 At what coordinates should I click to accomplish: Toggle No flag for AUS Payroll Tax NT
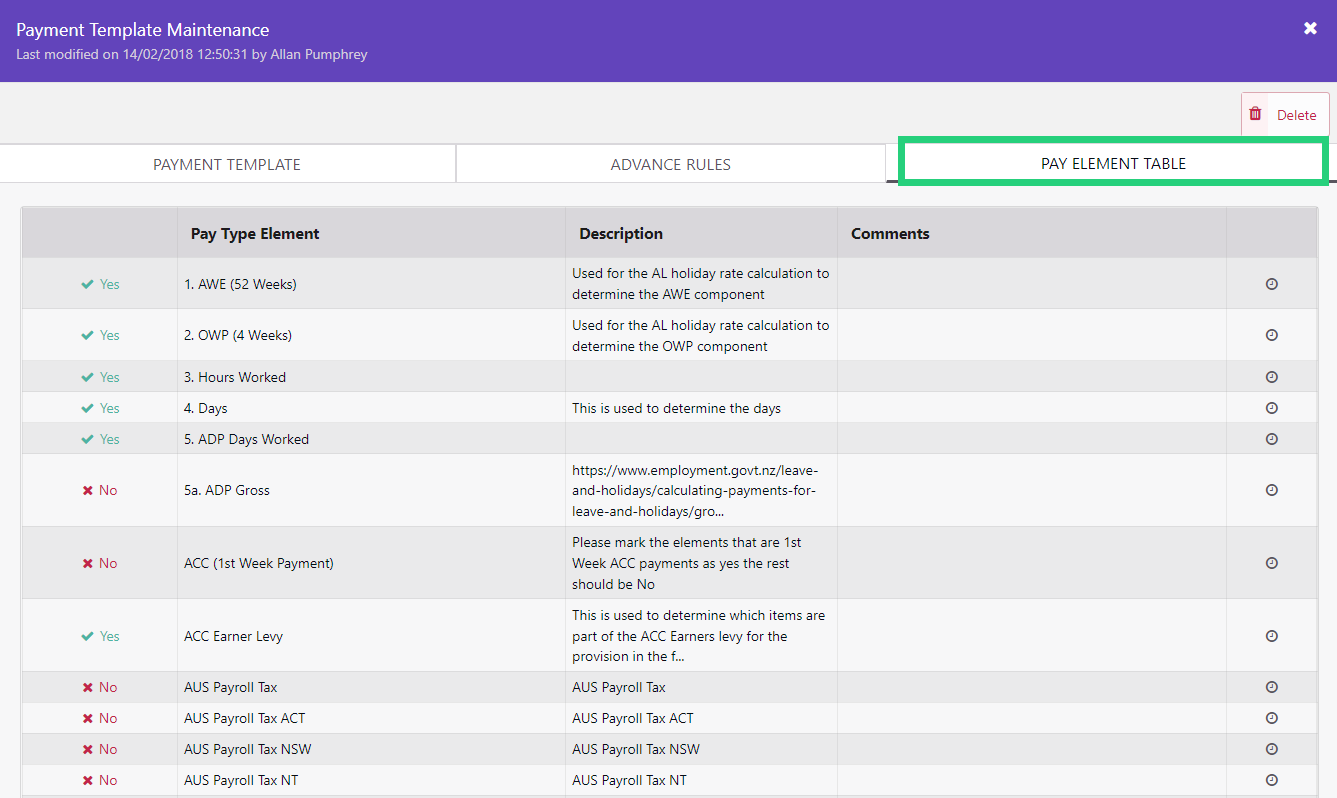(100, 780)
